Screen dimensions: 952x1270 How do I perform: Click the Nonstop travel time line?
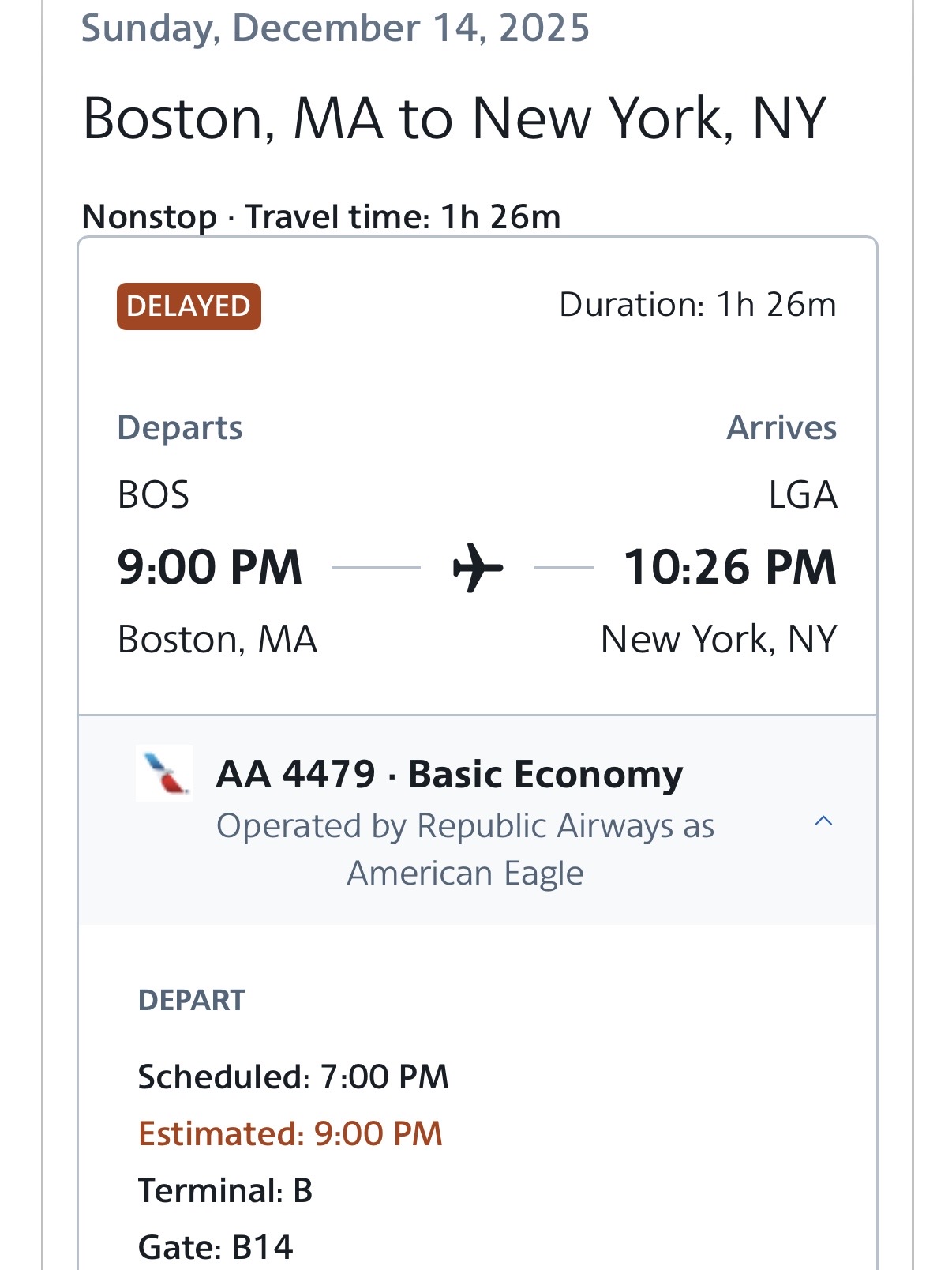pos(321,216)
